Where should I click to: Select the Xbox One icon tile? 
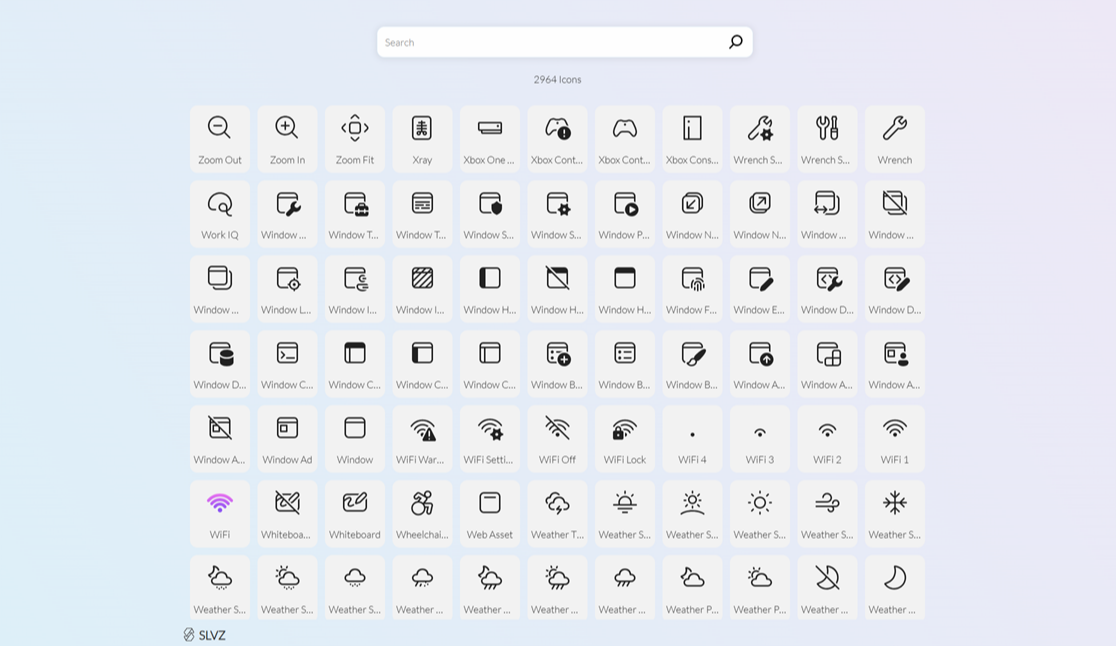click(490, 139)
